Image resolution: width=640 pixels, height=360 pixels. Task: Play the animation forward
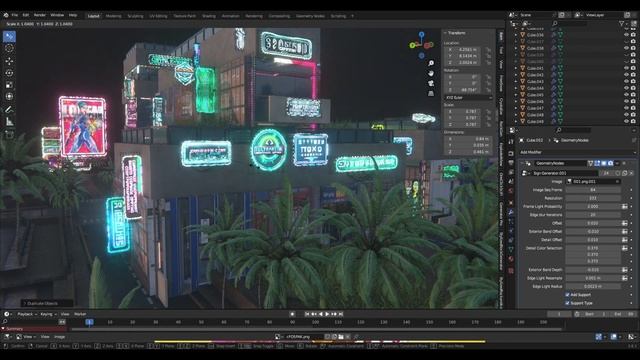pyautogui.click(x=327, y=314)
